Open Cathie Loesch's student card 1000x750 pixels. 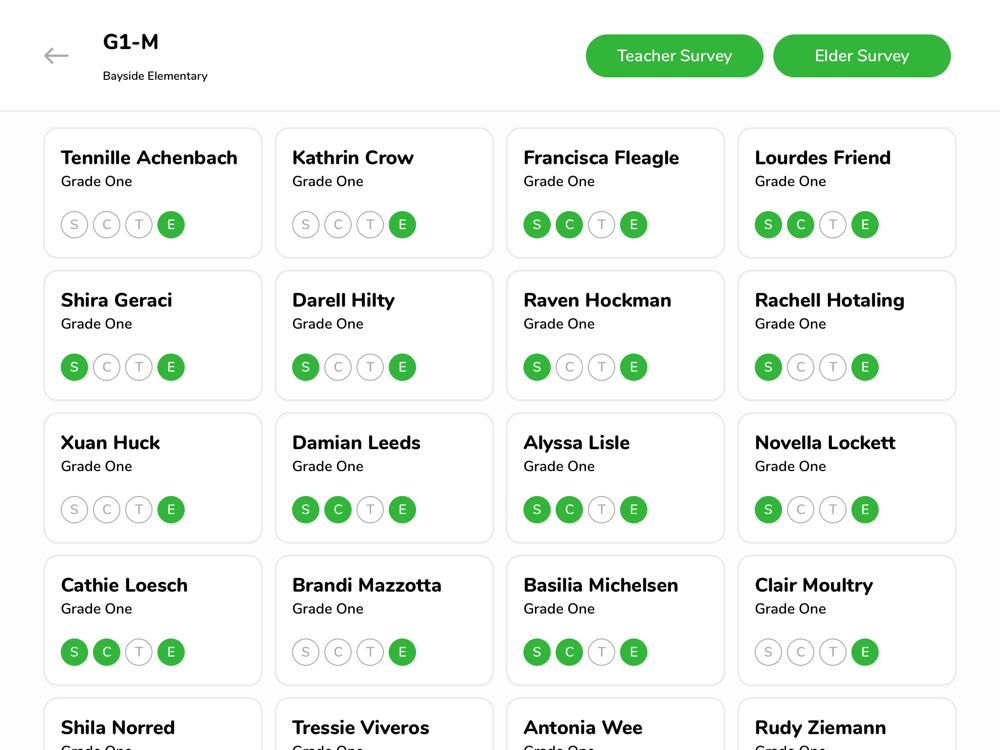tap(153, 621)
